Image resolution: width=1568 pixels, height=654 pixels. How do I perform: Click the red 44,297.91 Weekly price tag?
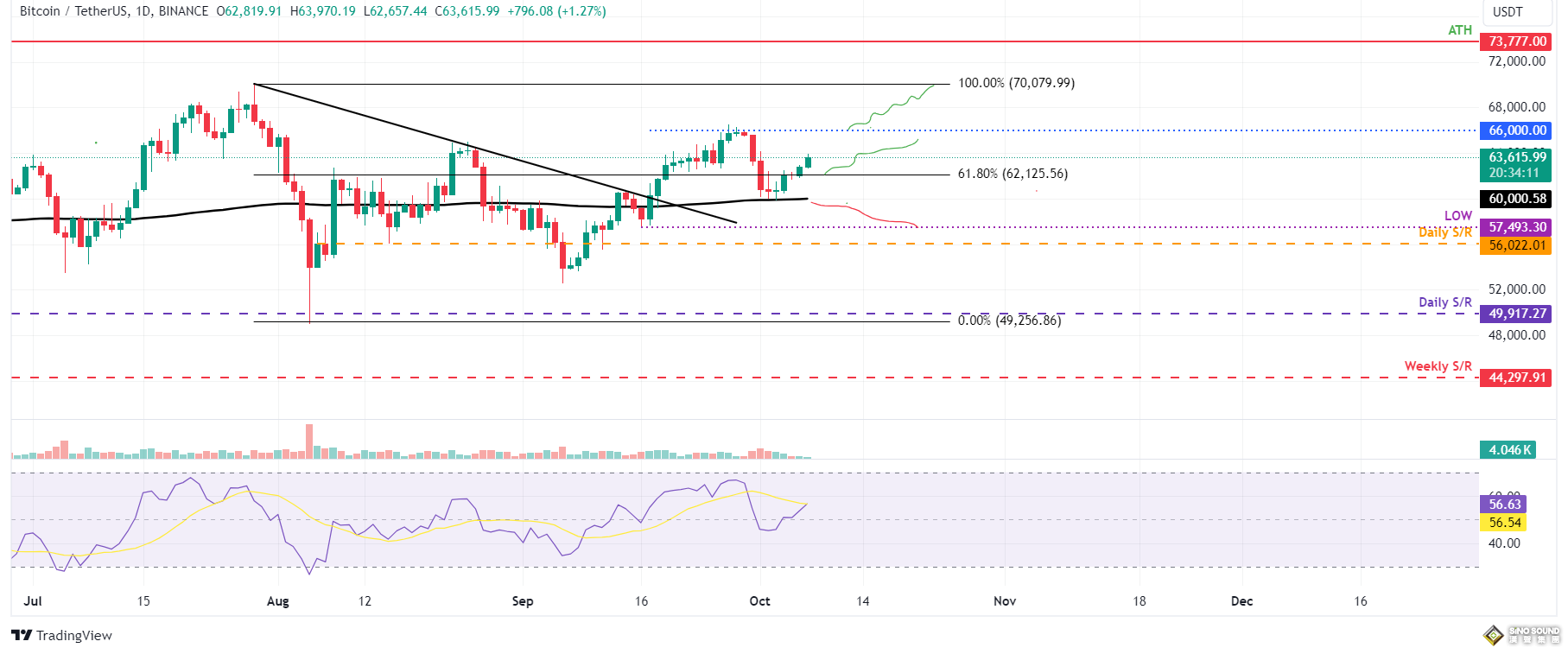click(x=1516, y=378)
